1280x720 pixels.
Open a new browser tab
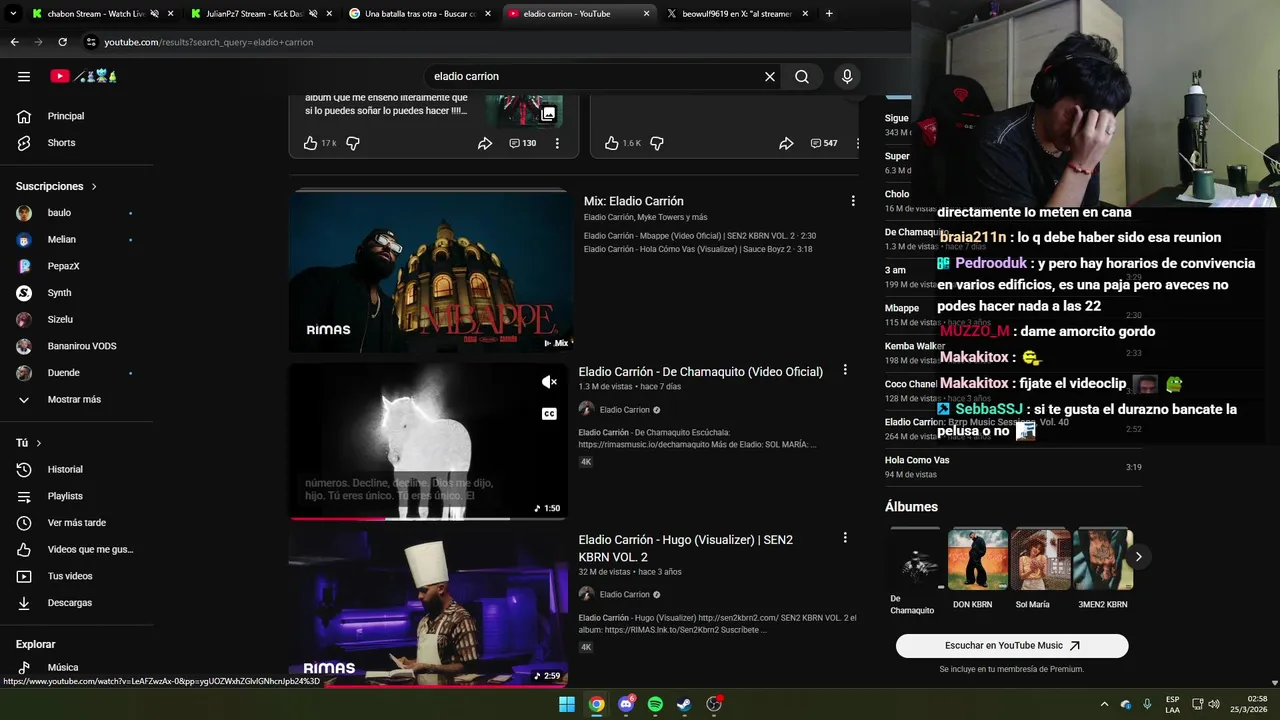[x=829, y=14]
